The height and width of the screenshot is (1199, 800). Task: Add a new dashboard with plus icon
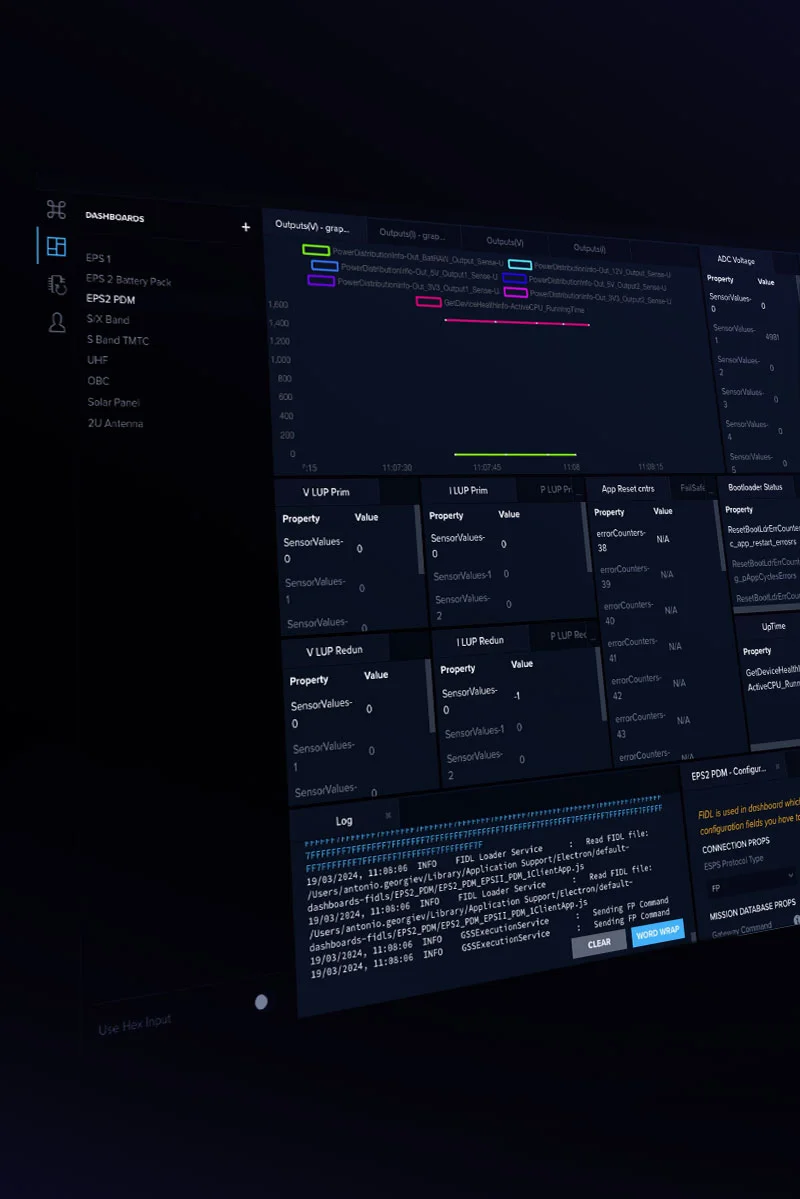[246, 226]
